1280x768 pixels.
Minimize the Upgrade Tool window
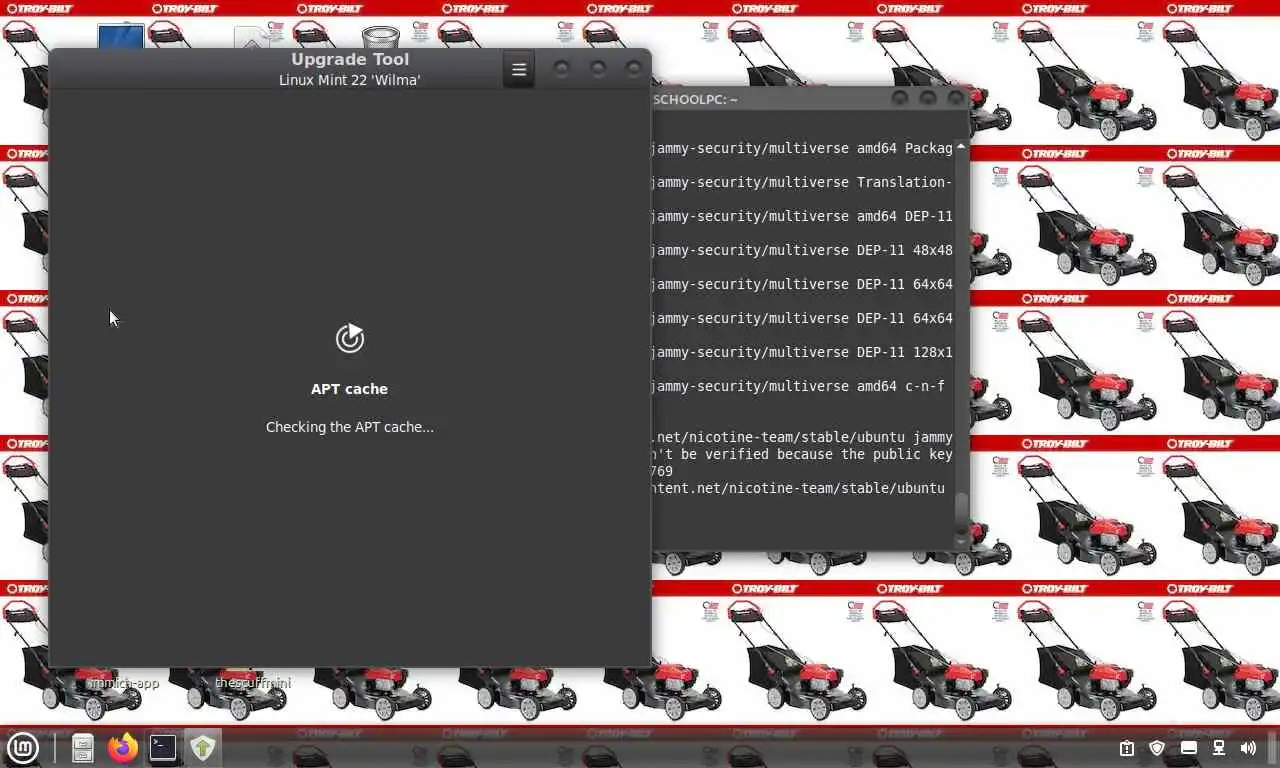(562, 69)
